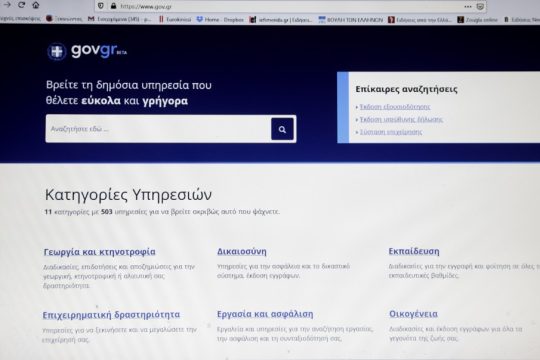The height and width of the screenshot is (360, 540).
Task: Submit search with the magnifier button
Action: (282, 129)
